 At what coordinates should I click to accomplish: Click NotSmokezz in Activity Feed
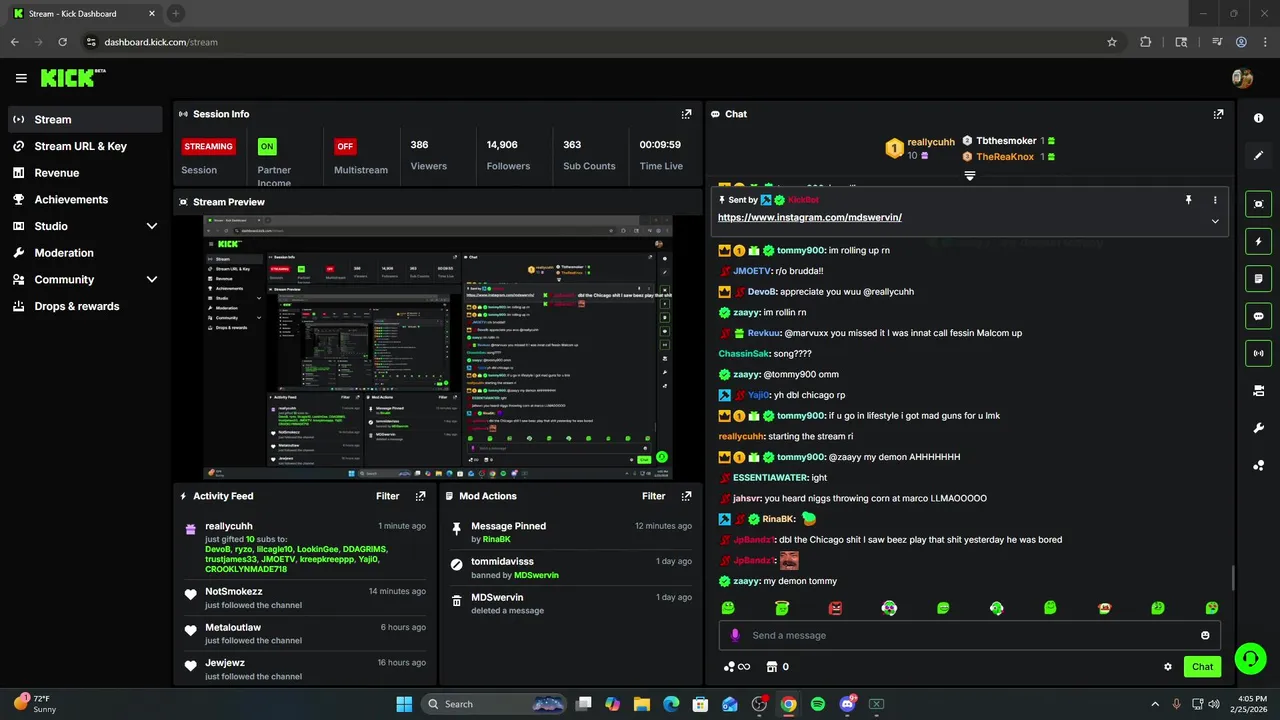click(234, 591)
